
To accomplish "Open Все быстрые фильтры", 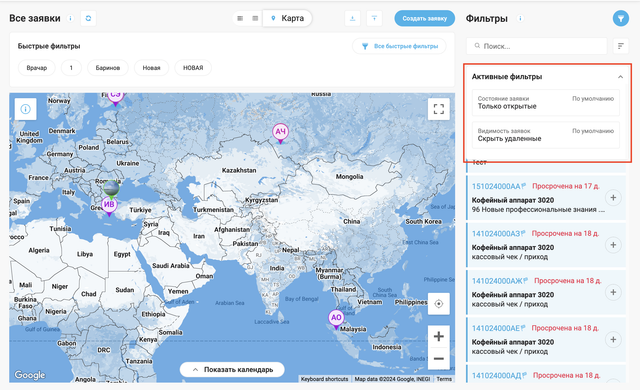I will (399, 46).
